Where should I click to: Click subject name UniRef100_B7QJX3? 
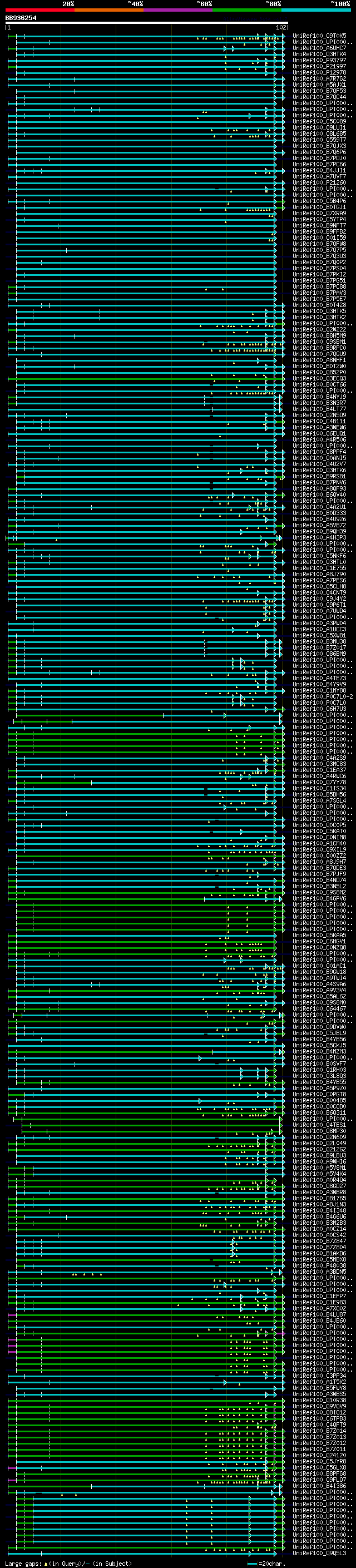319,146
